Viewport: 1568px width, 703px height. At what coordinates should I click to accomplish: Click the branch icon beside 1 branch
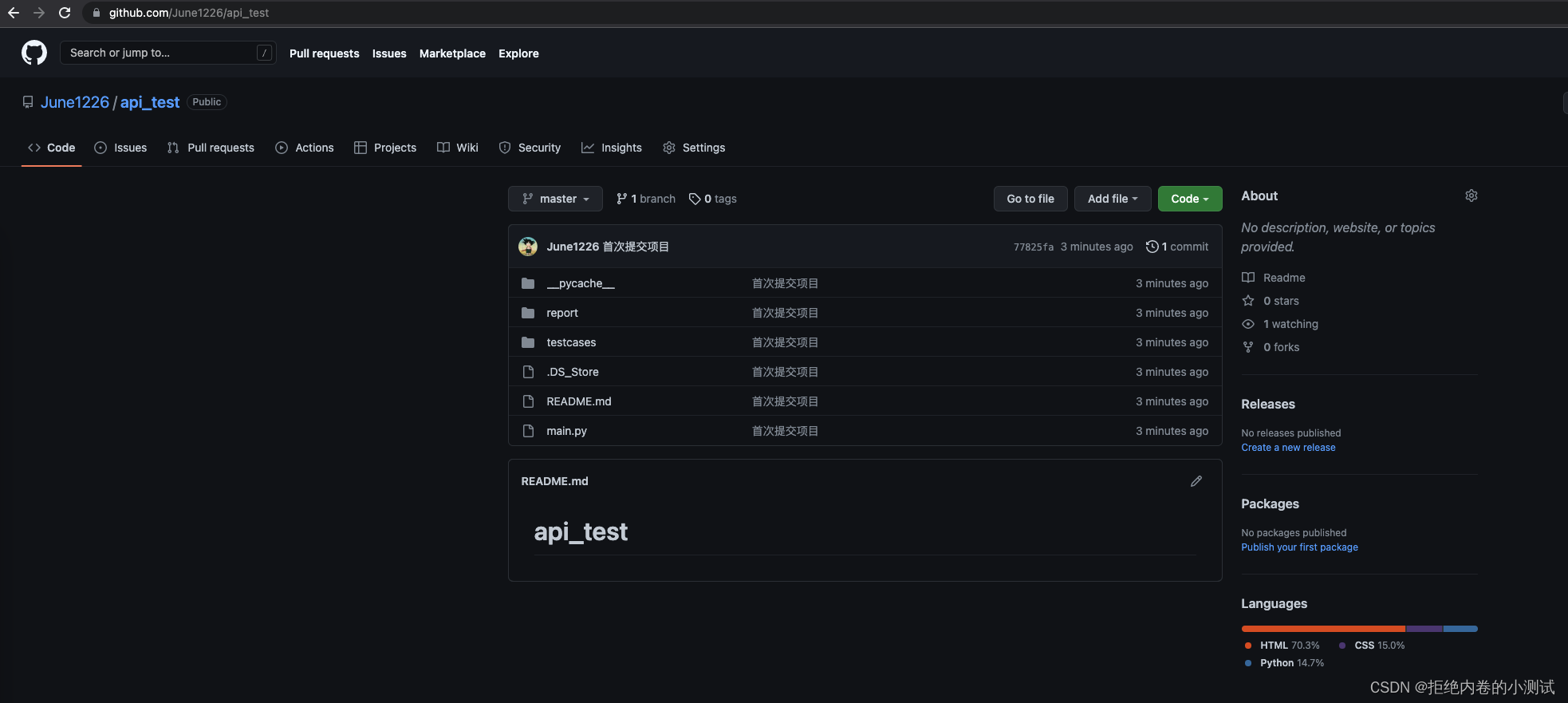(x=622, y=199)
